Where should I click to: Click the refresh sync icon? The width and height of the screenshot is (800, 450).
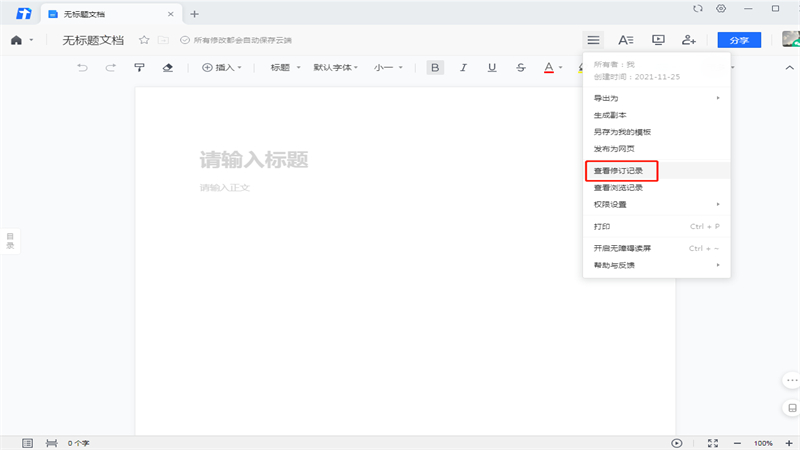[697, 8]
